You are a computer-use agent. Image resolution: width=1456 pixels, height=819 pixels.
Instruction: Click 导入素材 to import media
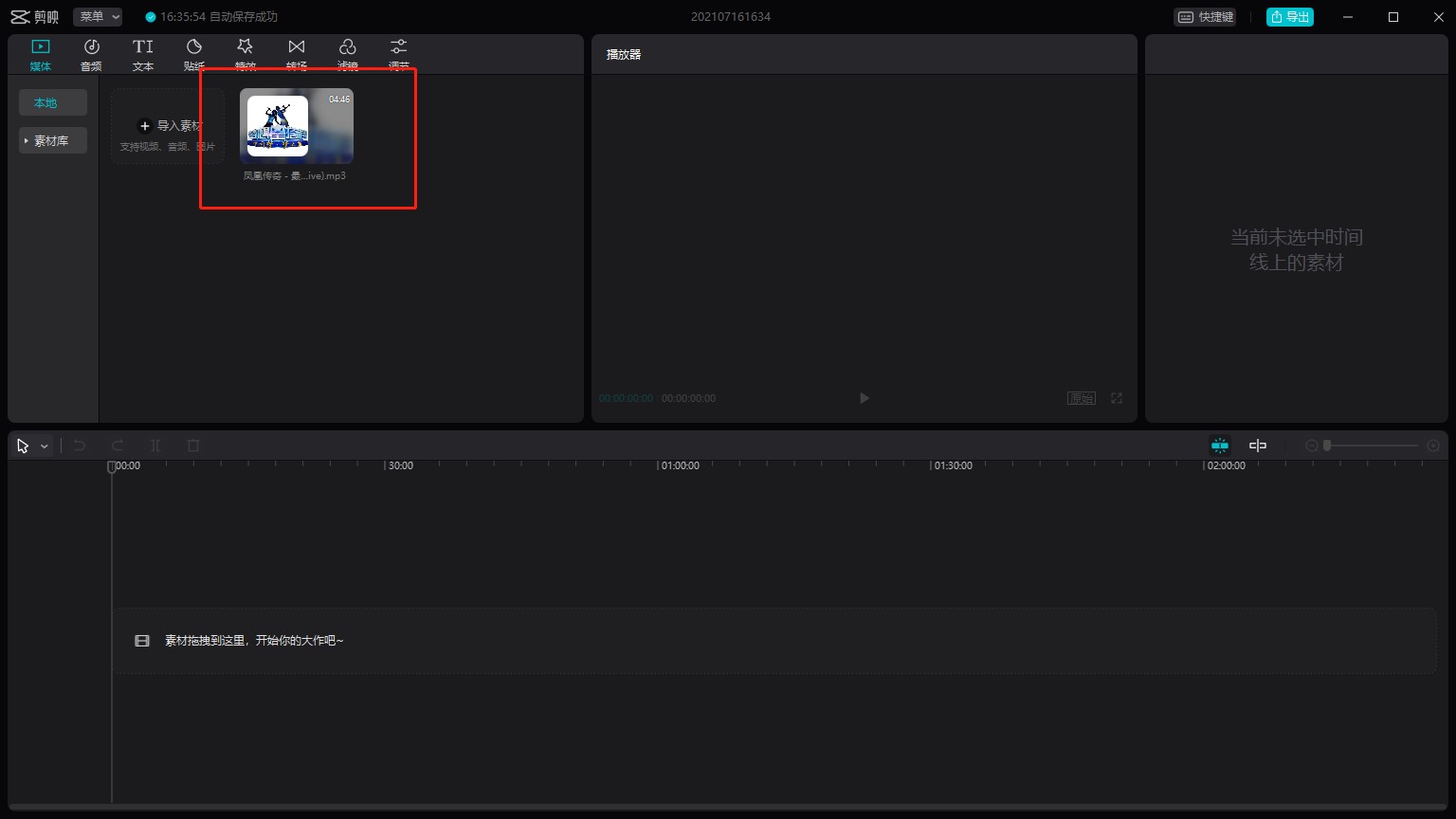(168, 126)
